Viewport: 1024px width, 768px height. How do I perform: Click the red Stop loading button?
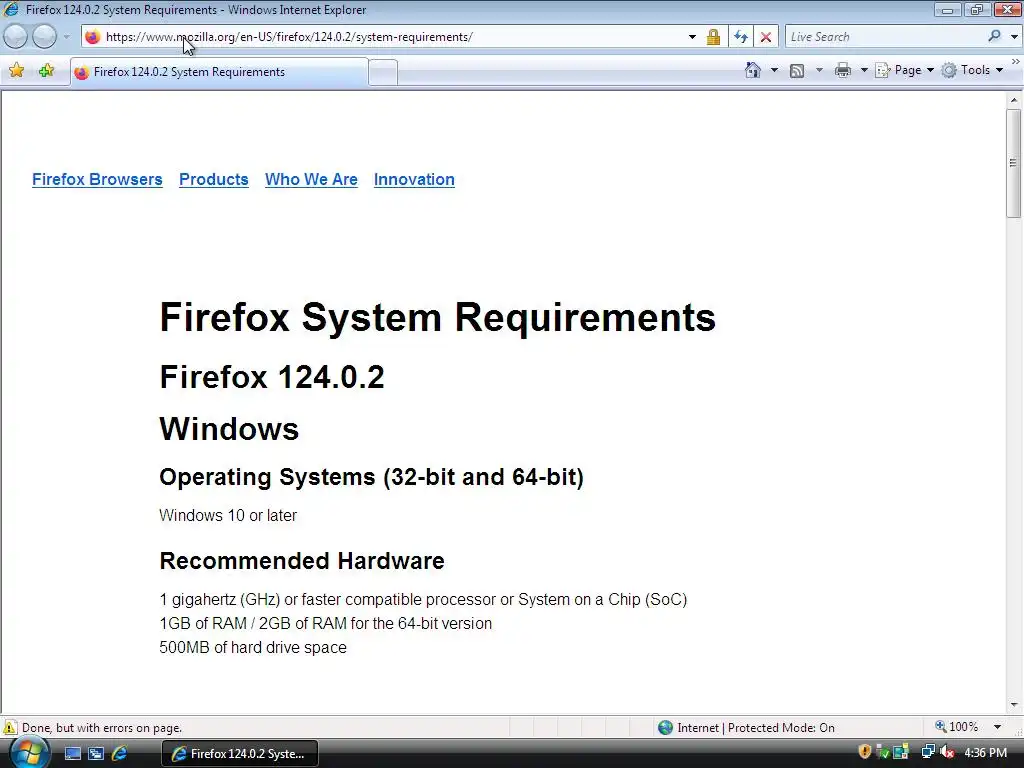coord(766,37)
